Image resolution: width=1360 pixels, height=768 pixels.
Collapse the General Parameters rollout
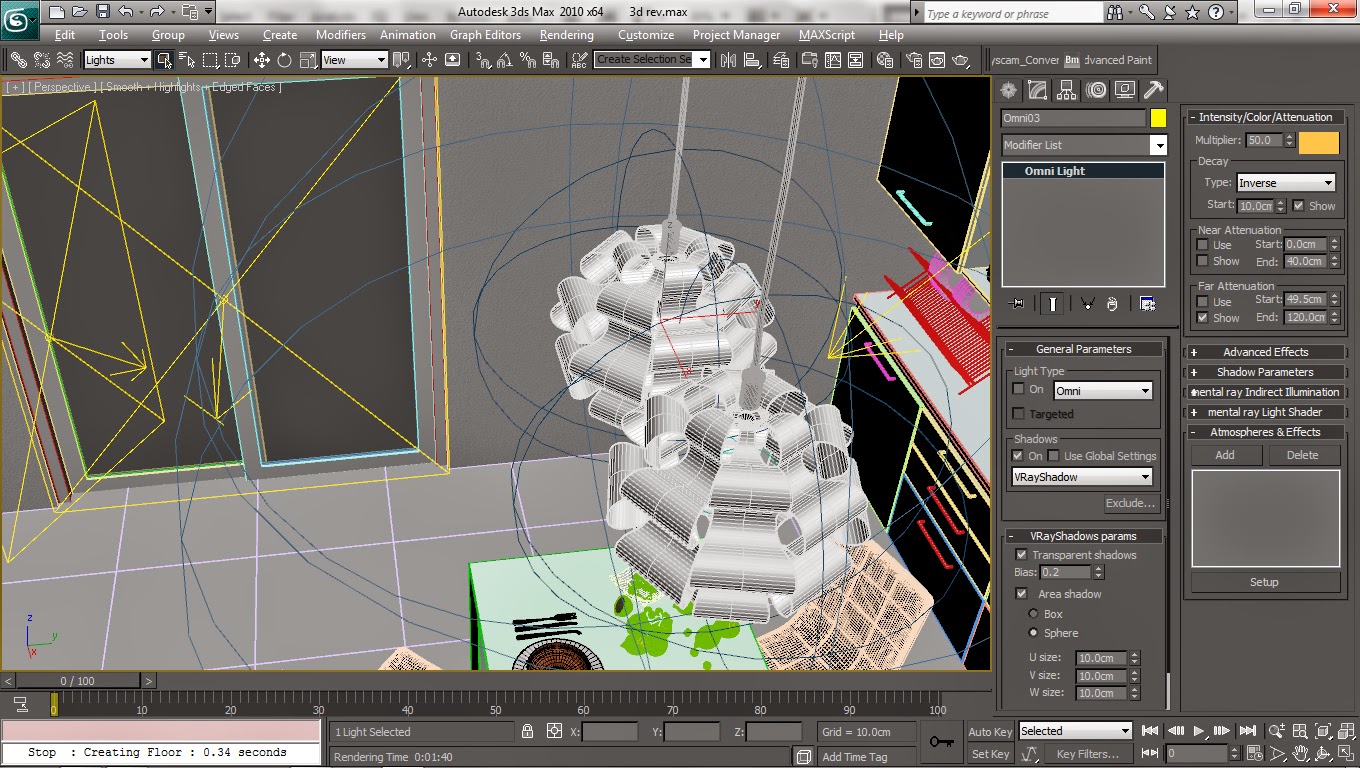(x=1084, y=349)
